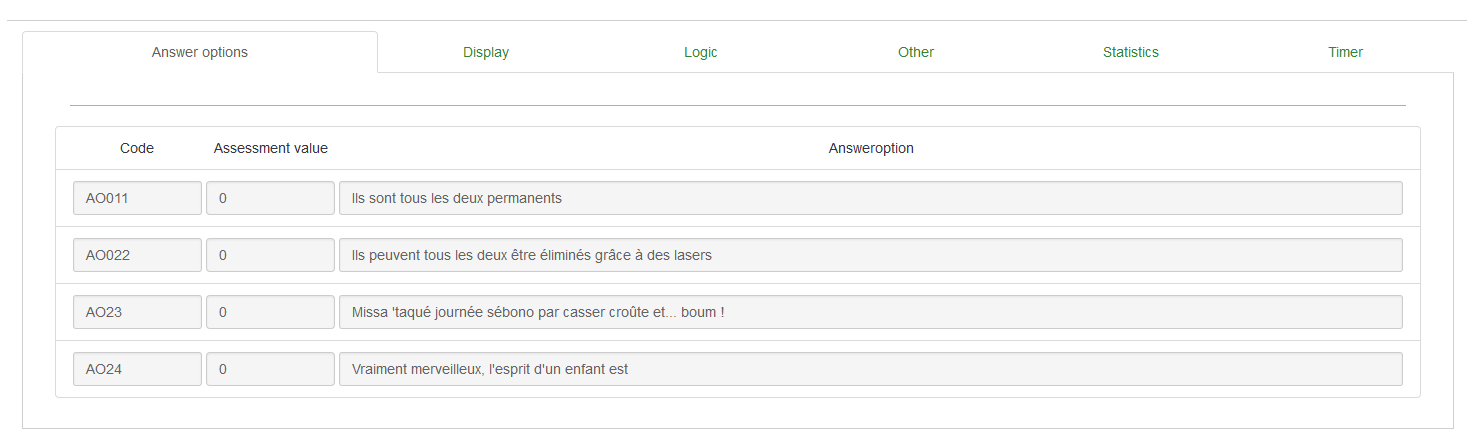Select the answer field mentioning lasers
Viewport: 1467px width, 441px height.
pyautogui.click(x=870, y=255)
